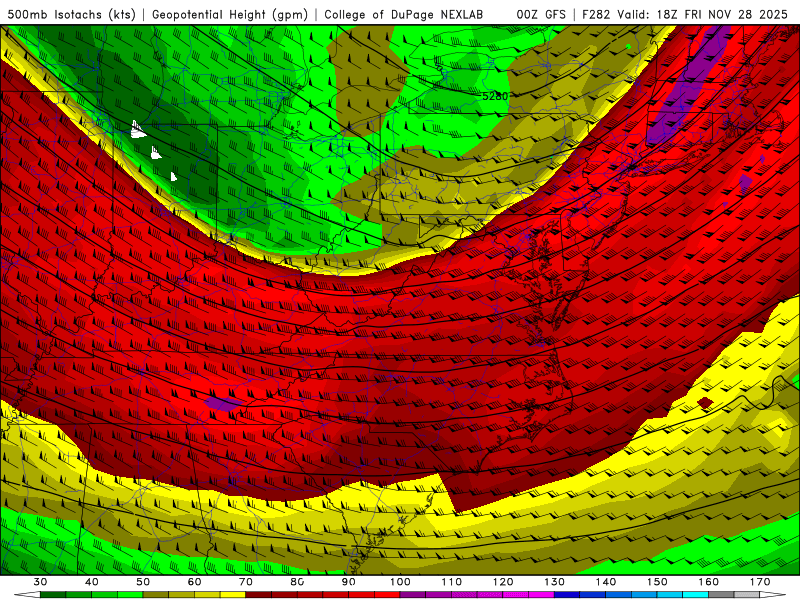The height and width of the screenshot is (600, 800).
Task: Click the 5280 height contour label
Action: click(495, 96)
